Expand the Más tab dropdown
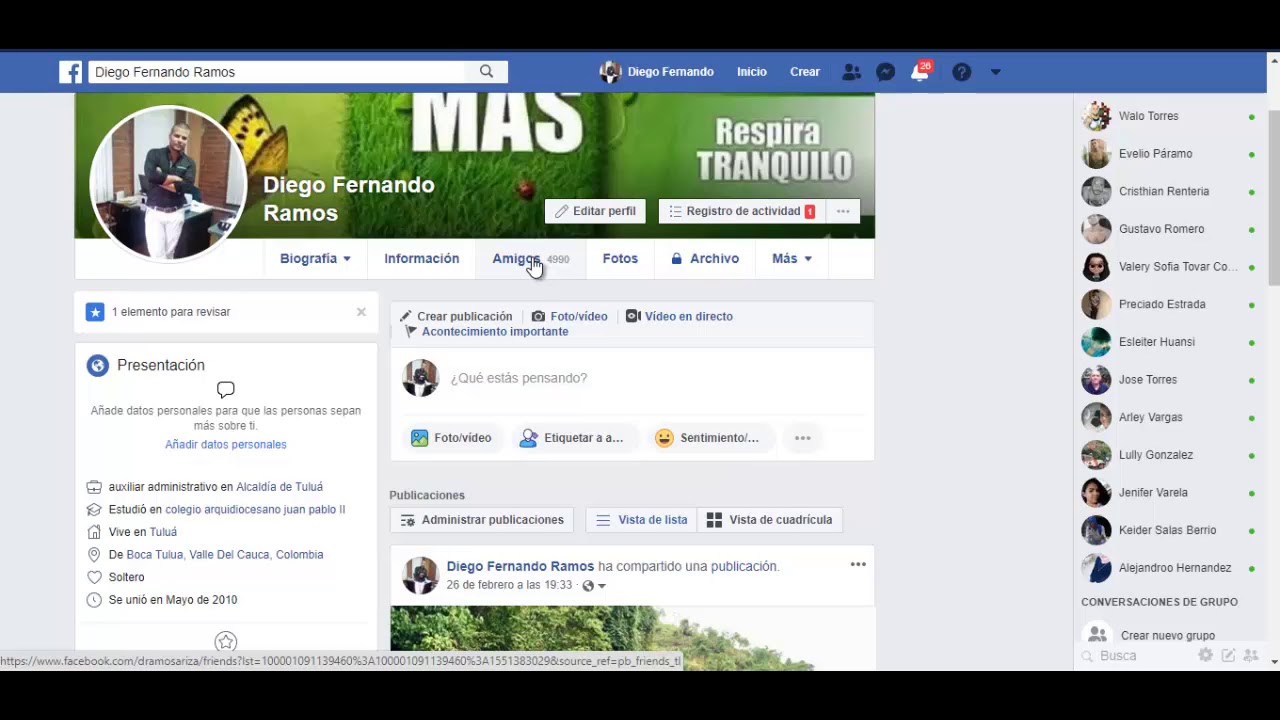The image size is (1280, 720). 792,258
